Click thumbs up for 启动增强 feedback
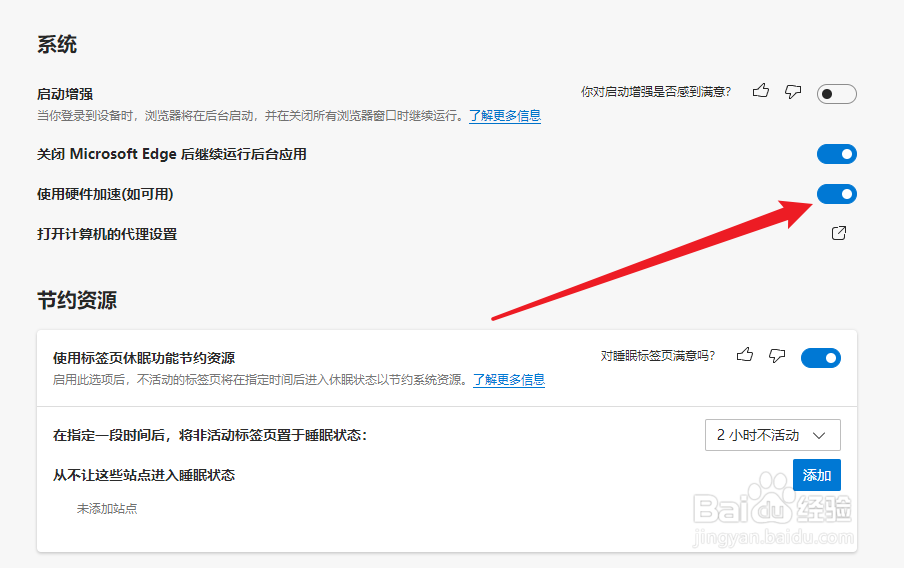This screenshot has width=904, height=568. [760, 91]
